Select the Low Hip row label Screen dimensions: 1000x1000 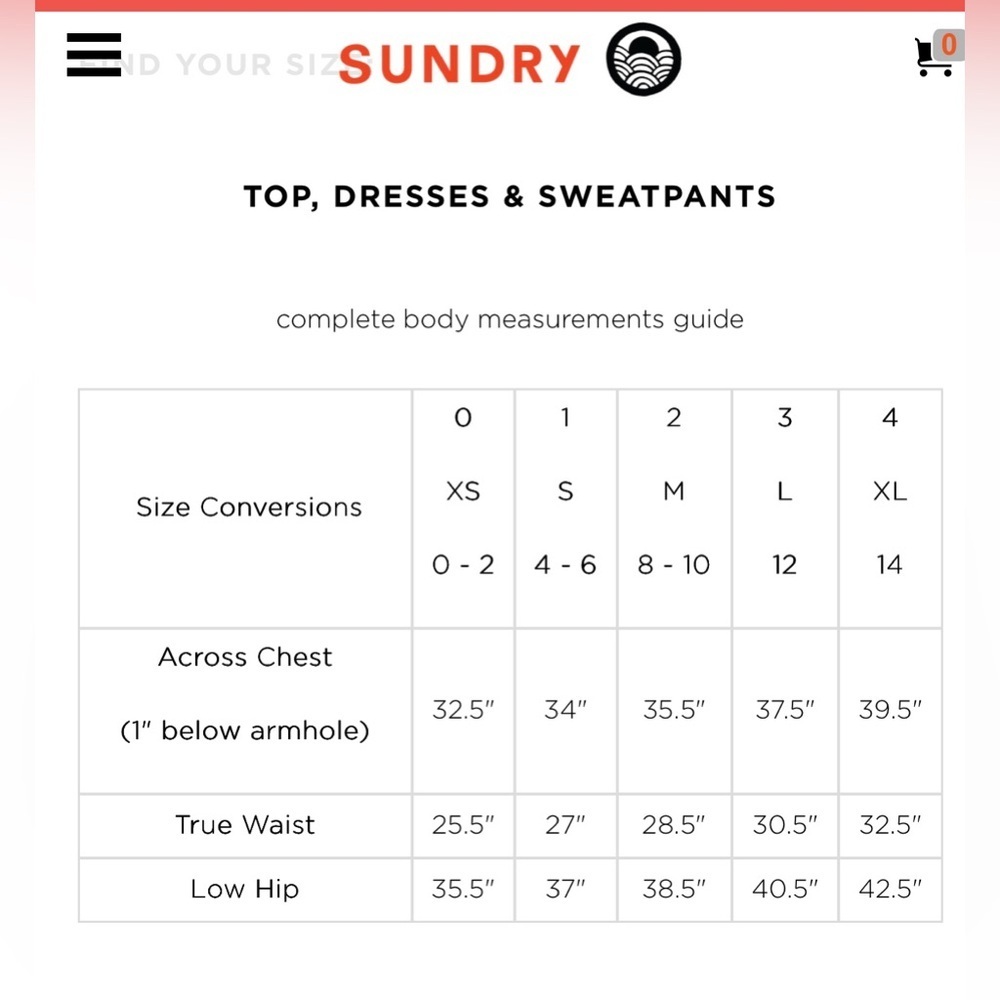click(x=245, y=889)
